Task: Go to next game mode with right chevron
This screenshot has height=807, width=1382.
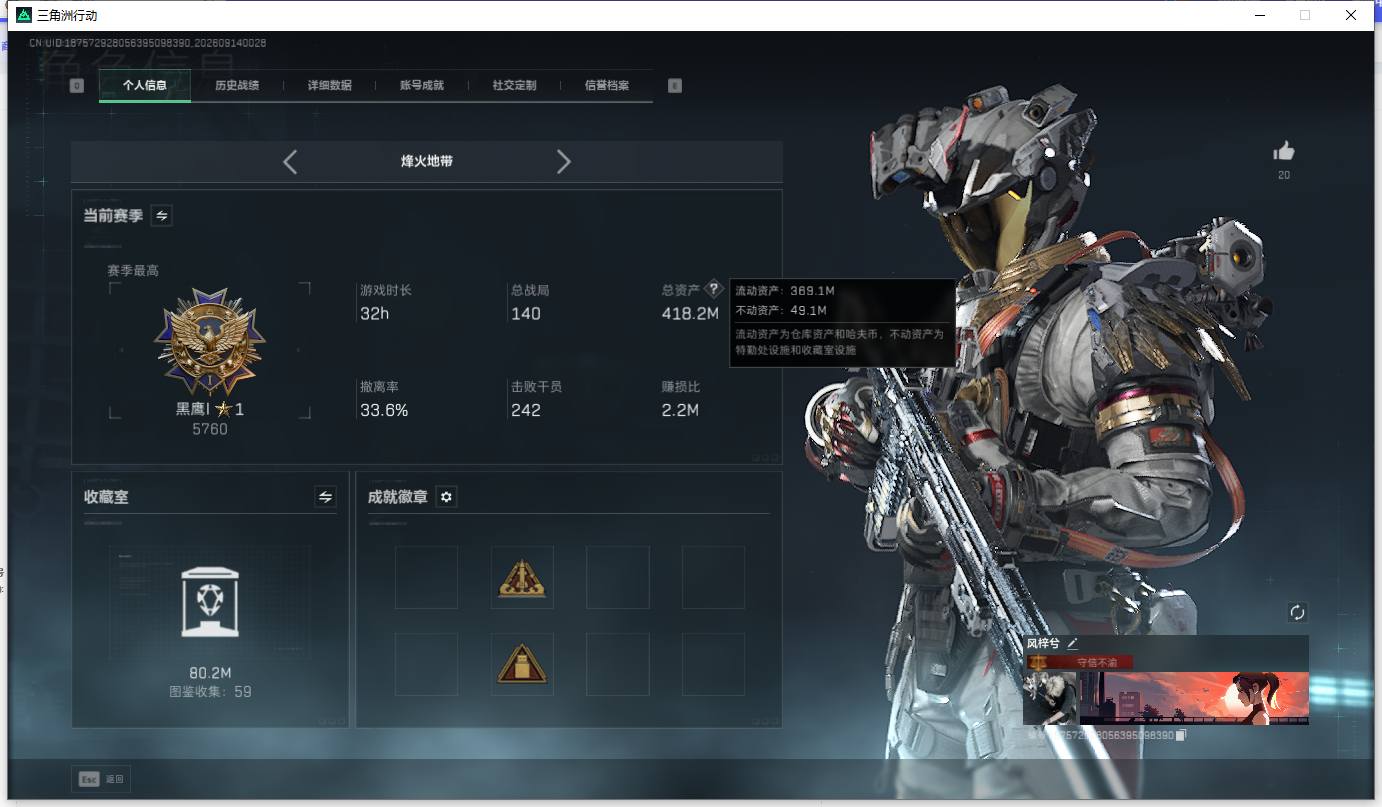Action: [564, 161]
